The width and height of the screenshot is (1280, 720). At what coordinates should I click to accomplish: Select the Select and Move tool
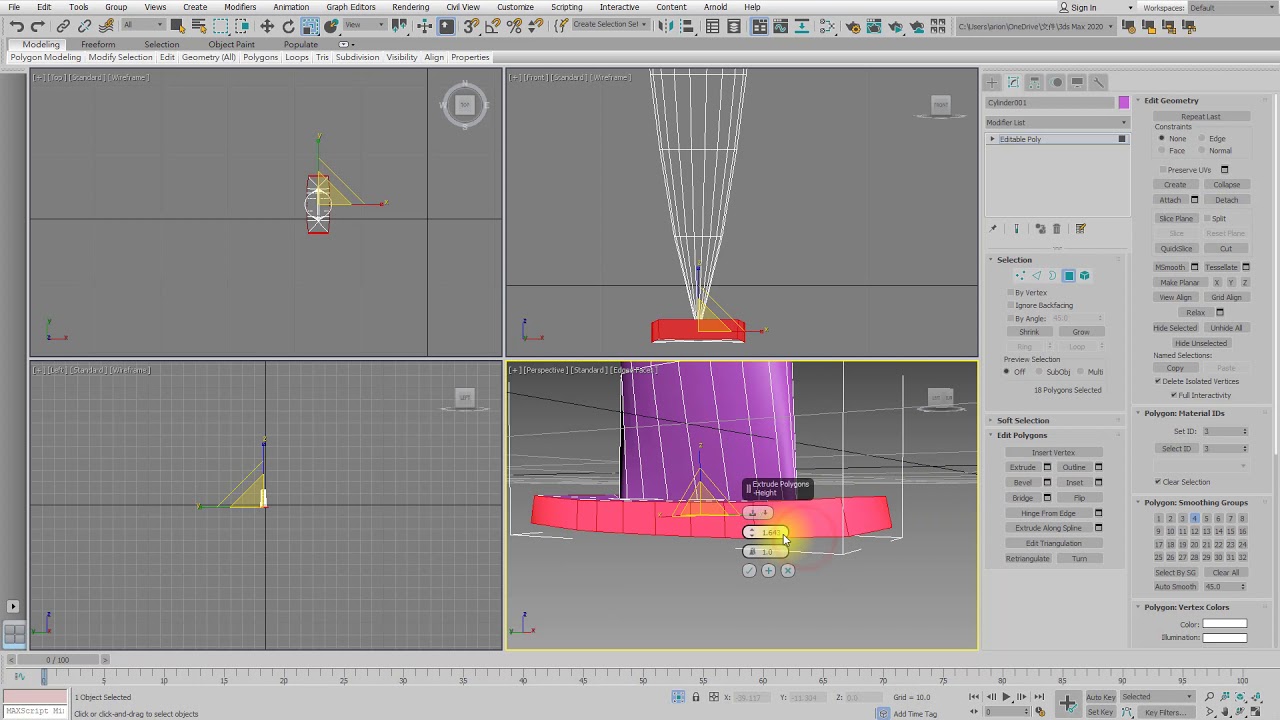click(267, 26)
